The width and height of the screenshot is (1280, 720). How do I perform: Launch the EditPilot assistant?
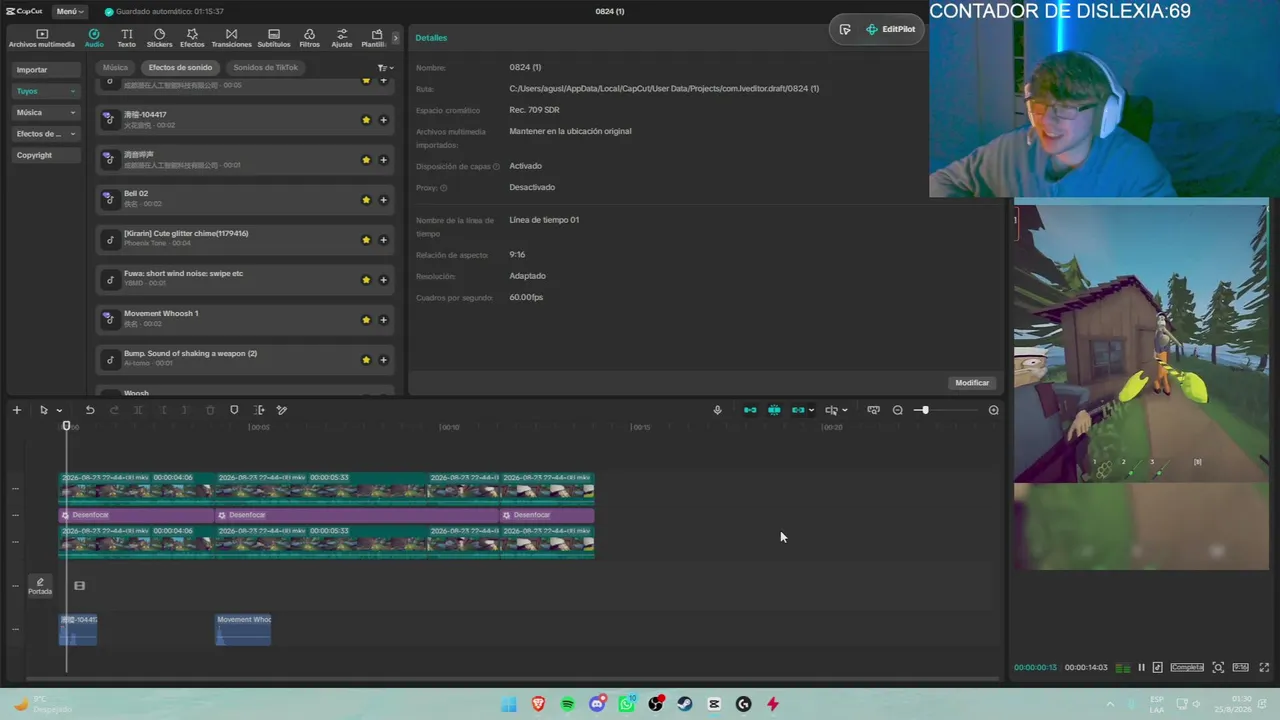tap(891, 29)
